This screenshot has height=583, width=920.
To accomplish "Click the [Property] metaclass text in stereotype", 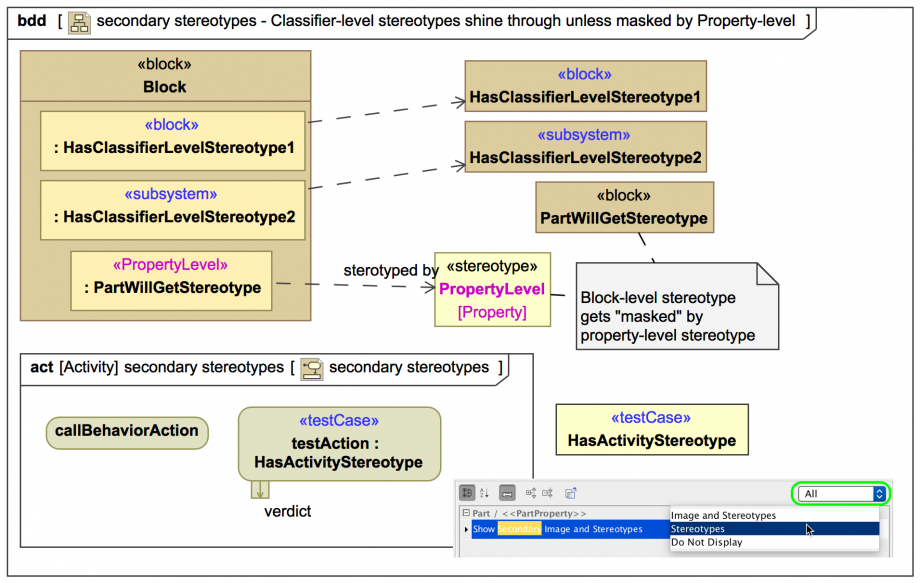I will pos(492,312).
